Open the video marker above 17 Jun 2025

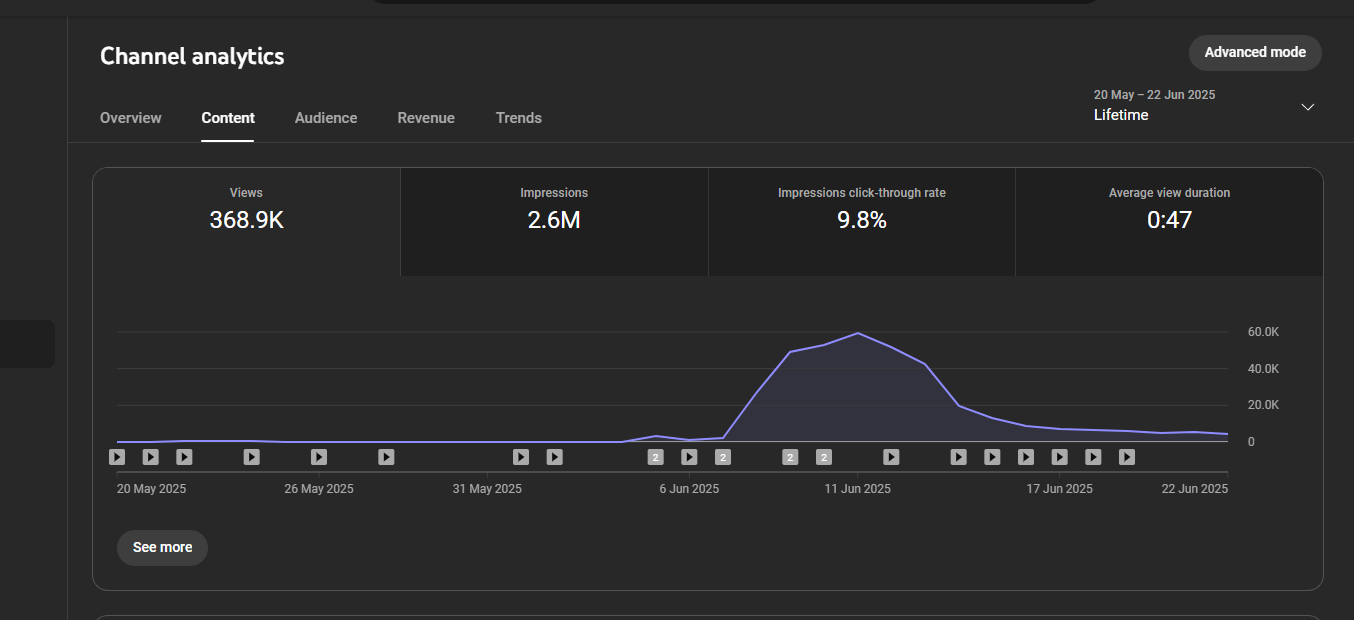coord(1060,457)
